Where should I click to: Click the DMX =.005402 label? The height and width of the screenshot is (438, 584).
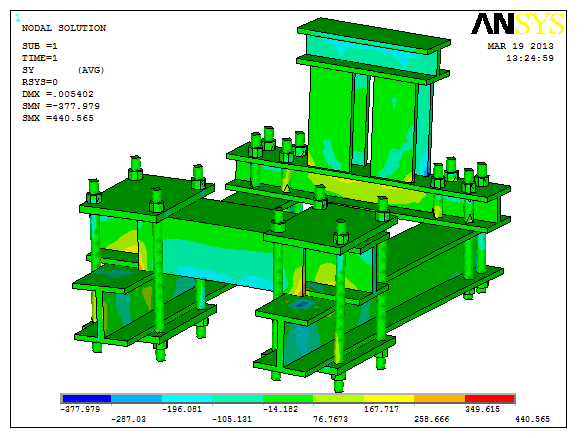tap(58, 94)
